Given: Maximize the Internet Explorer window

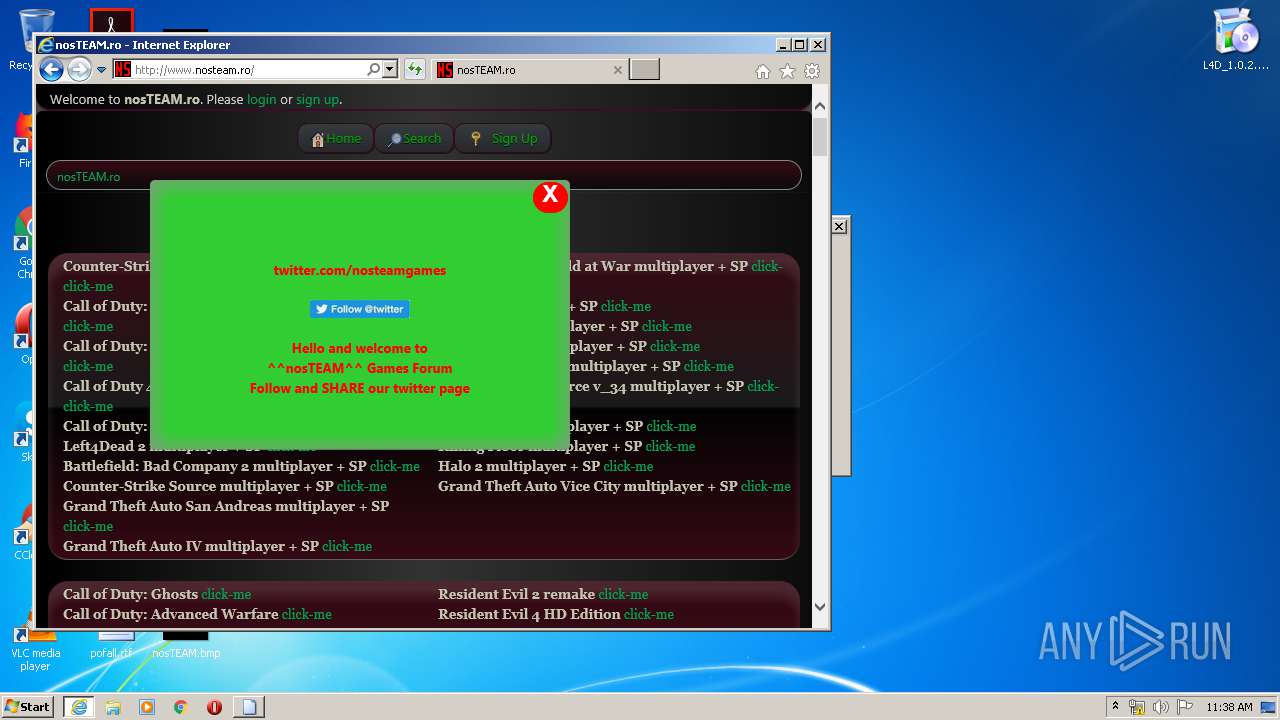Looking at the screenshot, I should 799,44.
